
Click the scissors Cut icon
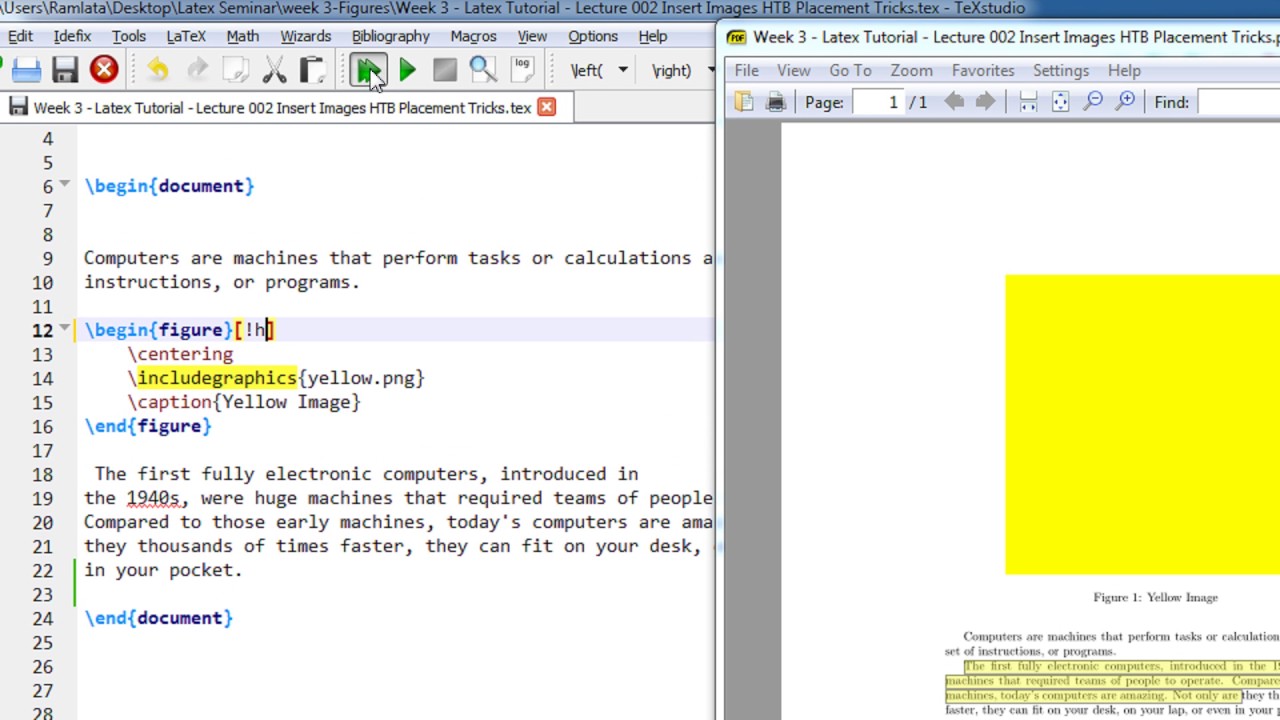coord(274,70)
